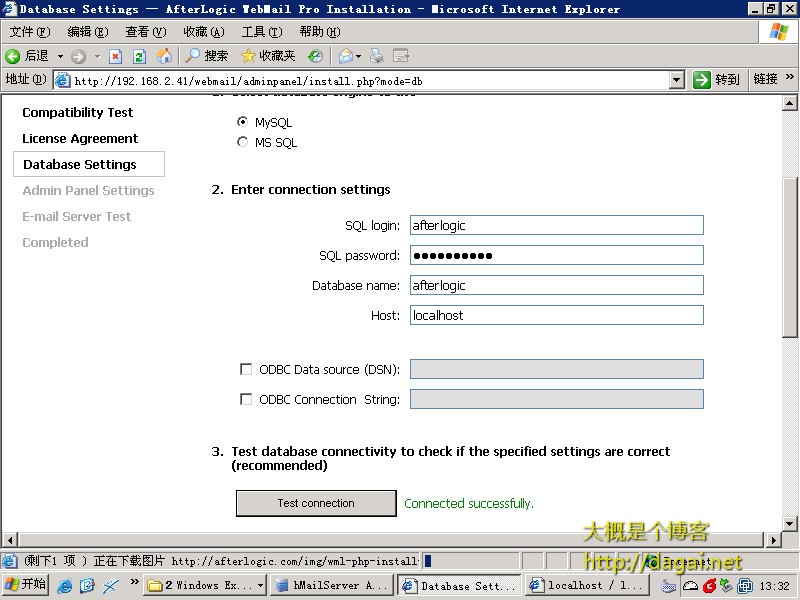
Task: Click the Refresh page icon
Action: click(x=139, y=56)
